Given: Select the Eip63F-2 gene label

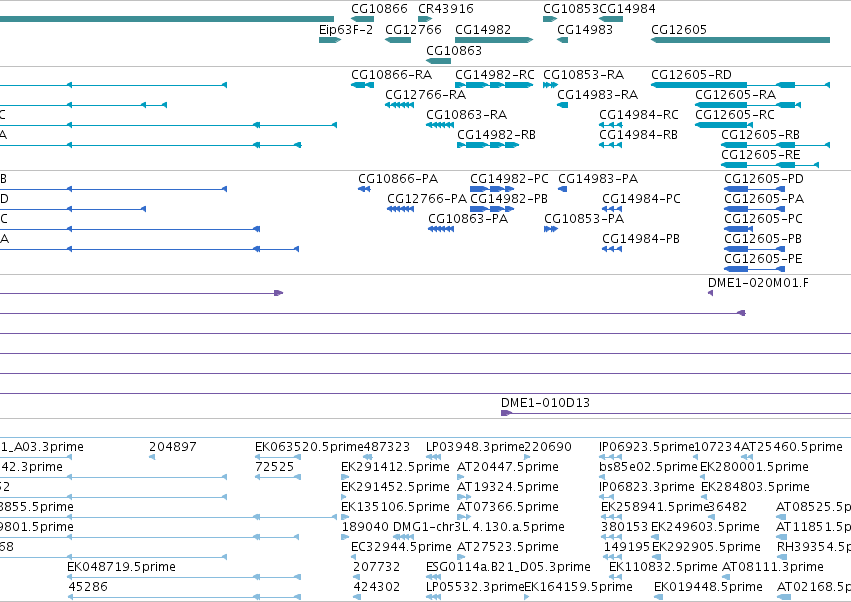Looking at the screenshot, I should (x=346, y=30).
